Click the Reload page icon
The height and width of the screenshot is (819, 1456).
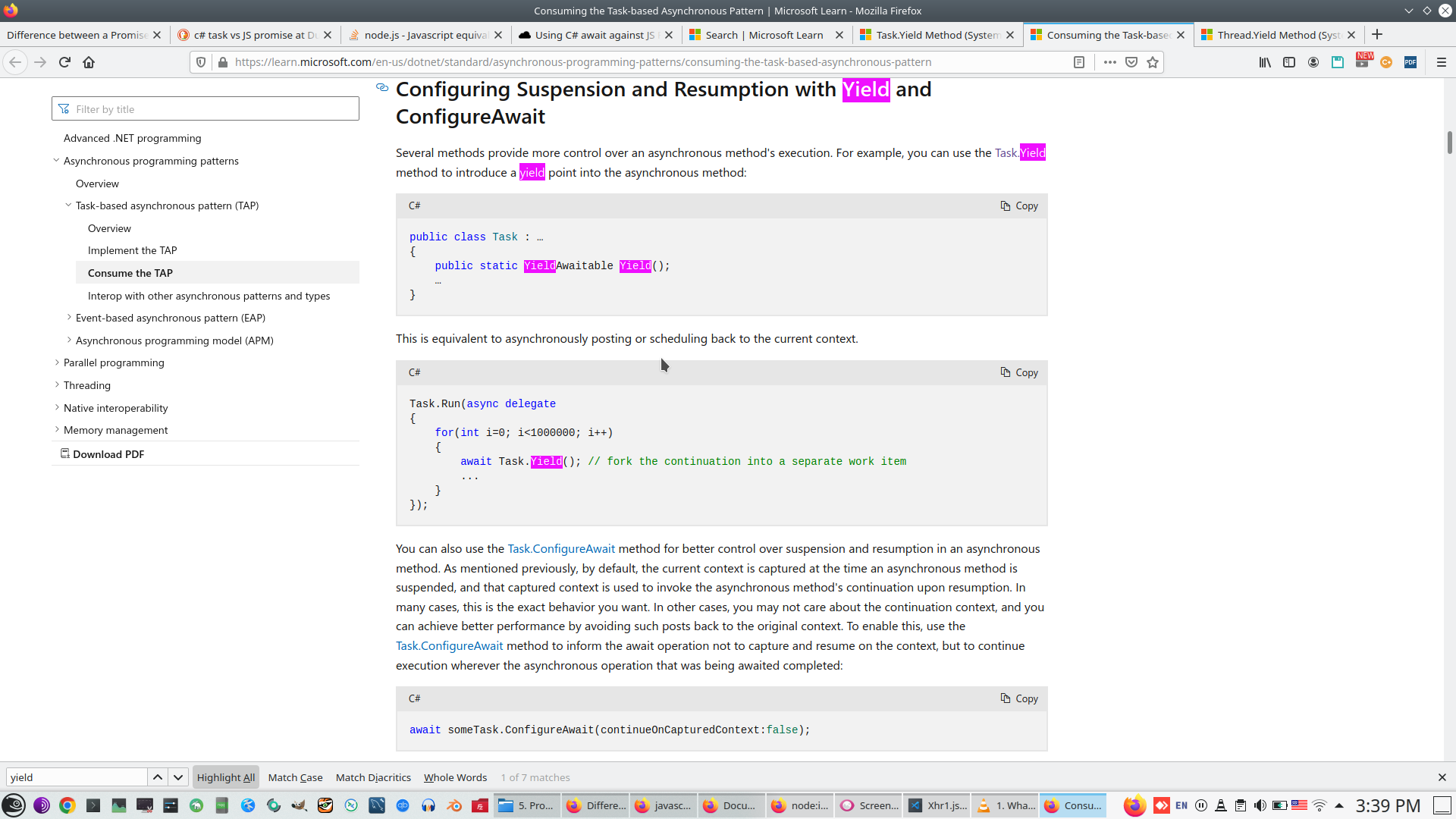point(64,62)
